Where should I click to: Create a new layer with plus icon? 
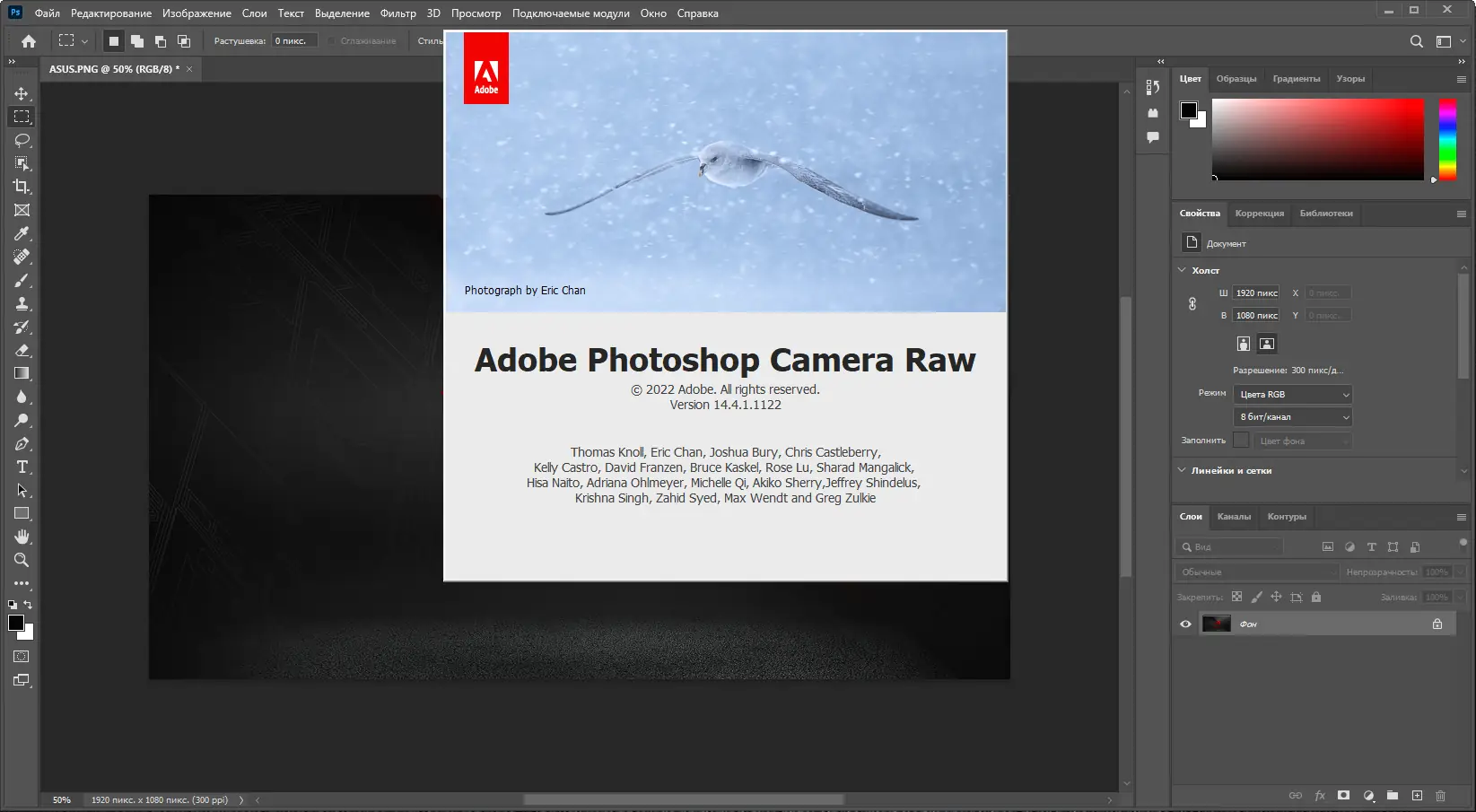click(x=1417, y=796)
